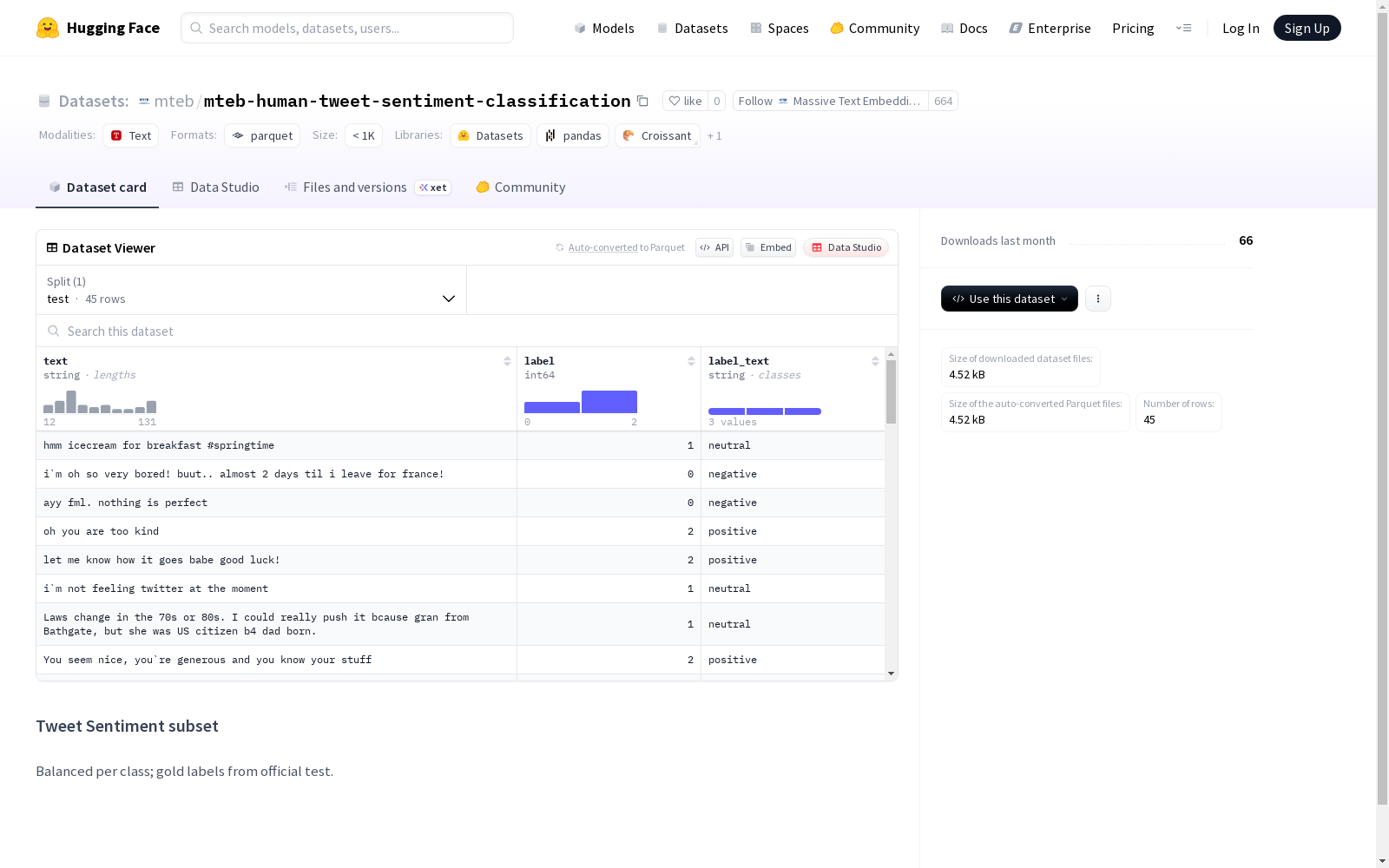This screenshot has width=1389, height=868.
Task: Click the search magnifier in the dataset viewer
Action: click(54, 331)
